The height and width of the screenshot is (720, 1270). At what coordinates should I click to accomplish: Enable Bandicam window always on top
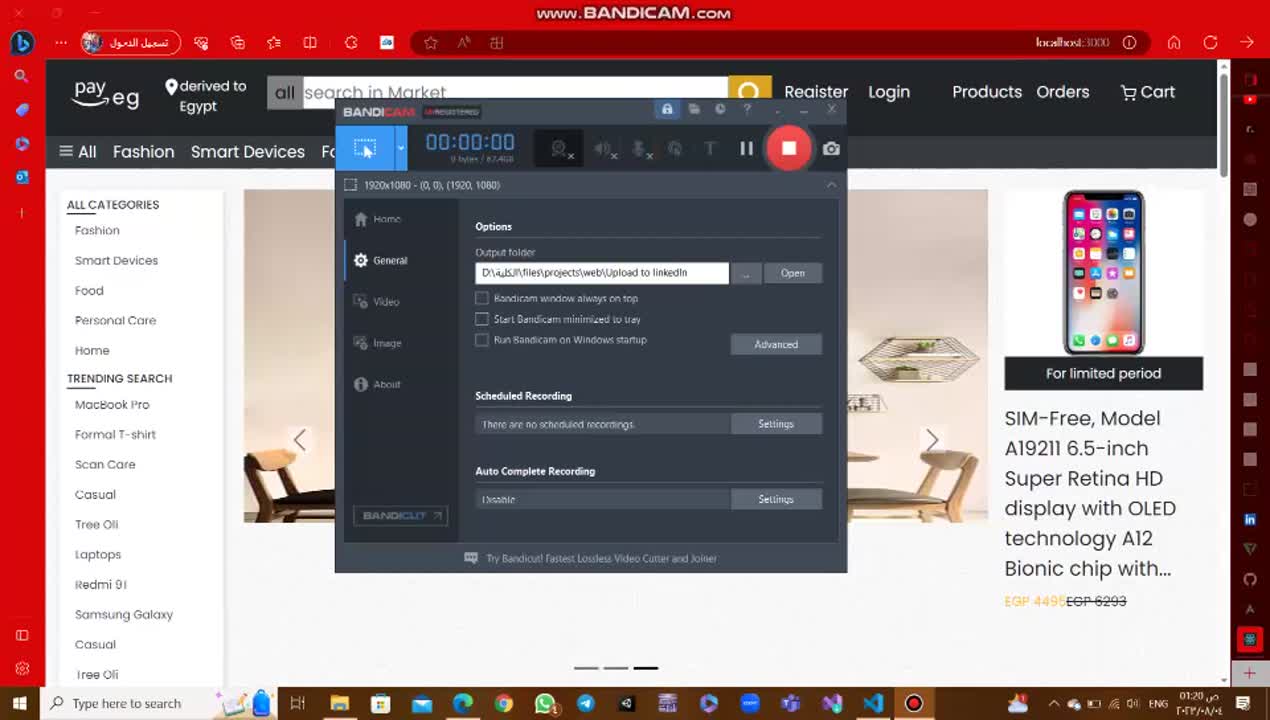tap(482, 298)
